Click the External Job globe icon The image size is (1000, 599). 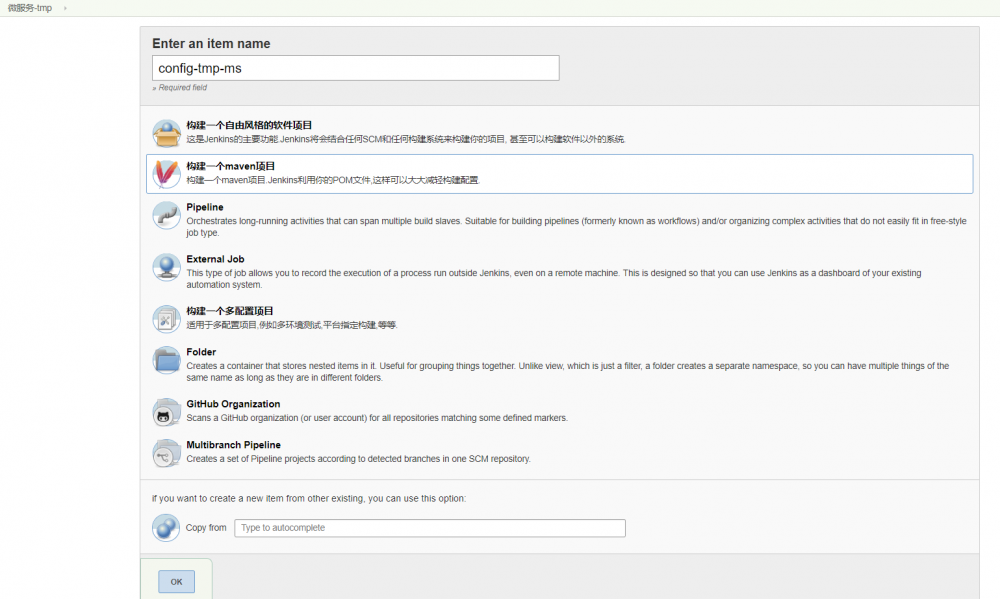[x=166, y=266]
